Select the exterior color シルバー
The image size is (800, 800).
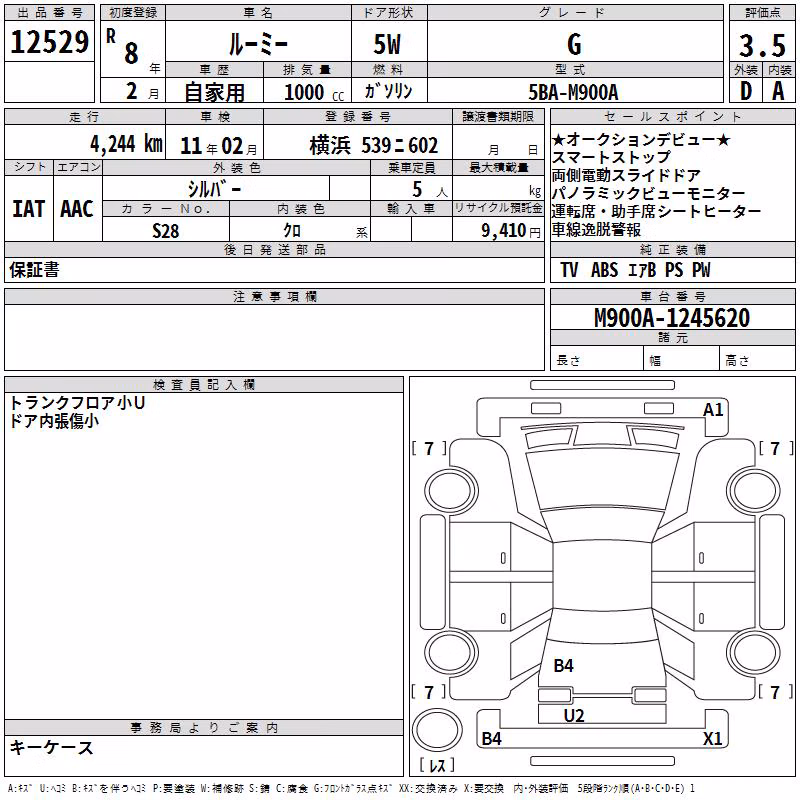[214, 189]
